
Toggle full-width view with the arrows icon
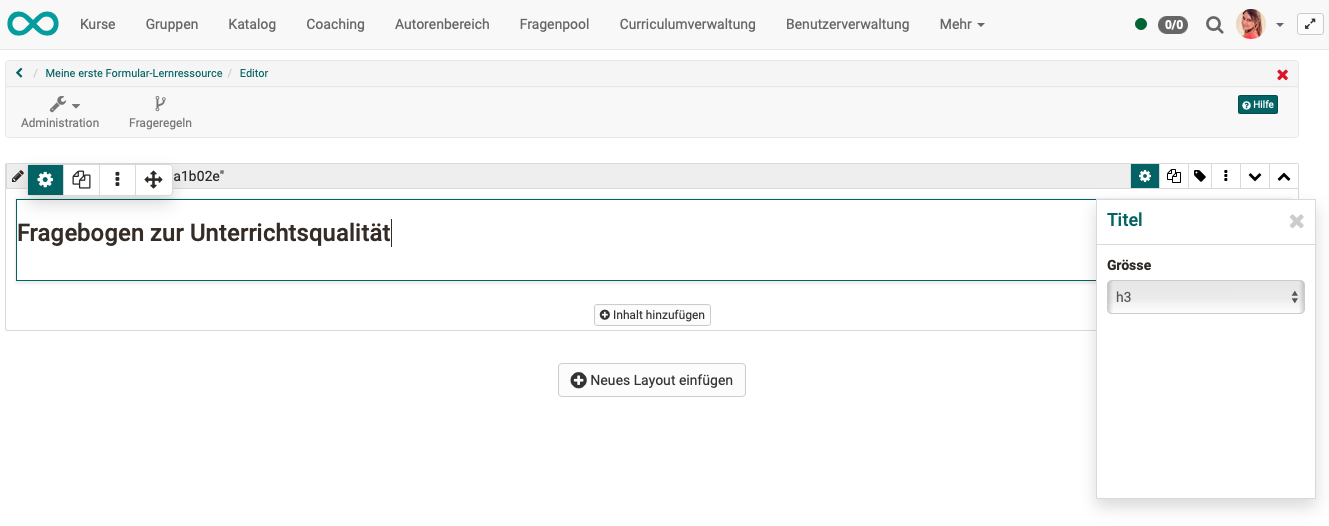click(1310, 24)
